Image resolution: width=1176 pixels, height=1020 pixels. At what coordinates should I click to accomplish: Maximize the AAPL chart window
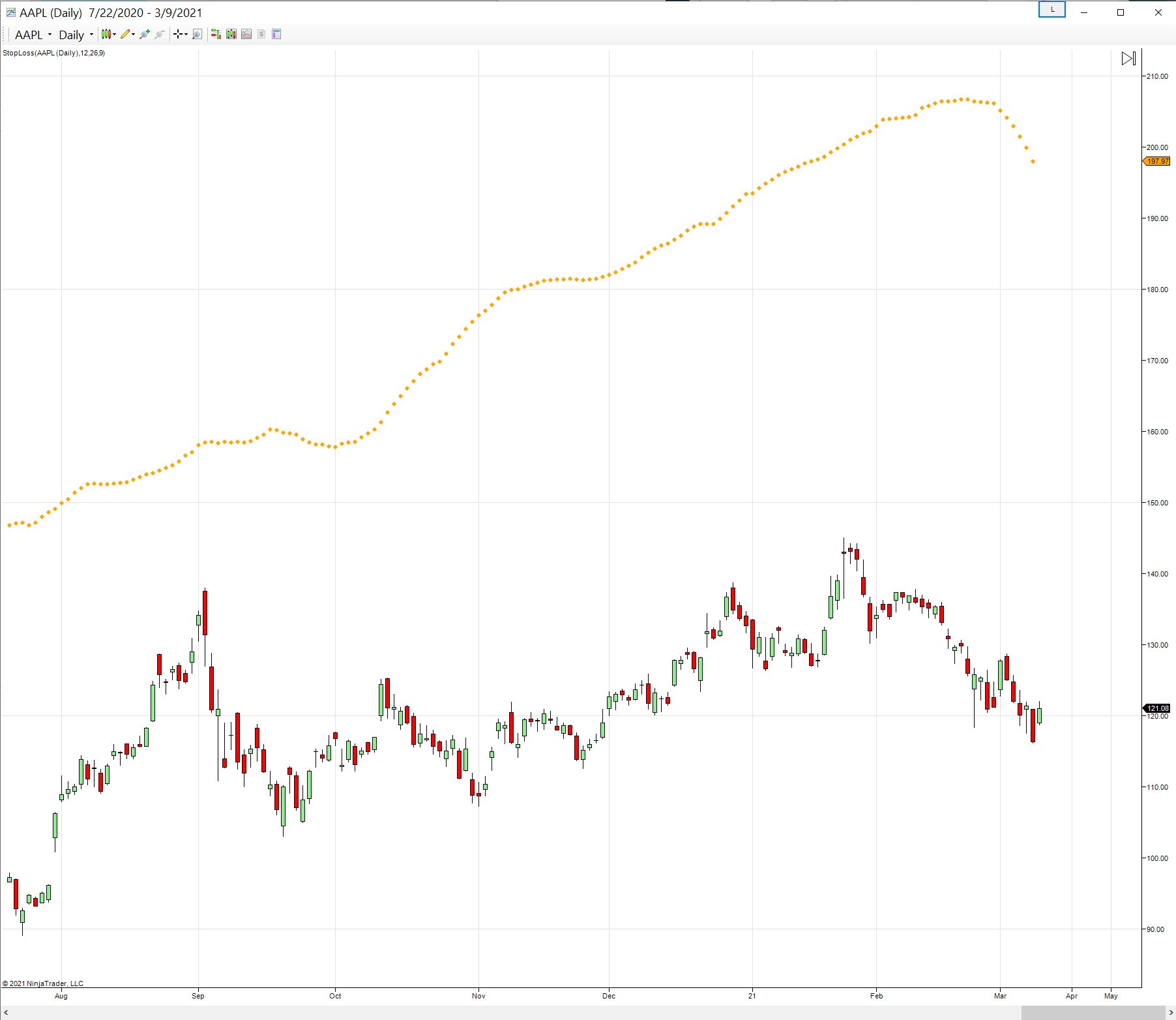pos(1121,12)
